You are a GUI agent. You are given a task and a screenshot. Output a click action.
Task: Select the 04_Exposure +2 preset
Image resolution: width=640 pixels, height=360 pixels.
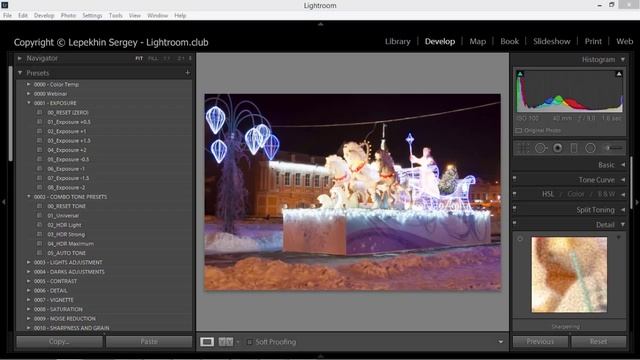[67, 150]
